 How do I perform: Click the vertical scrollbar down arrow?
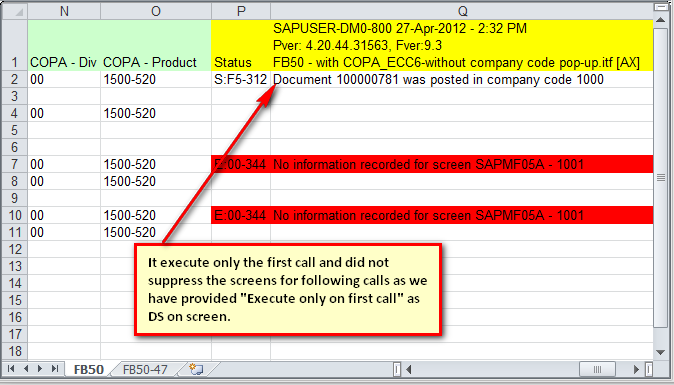pos(661,352)
